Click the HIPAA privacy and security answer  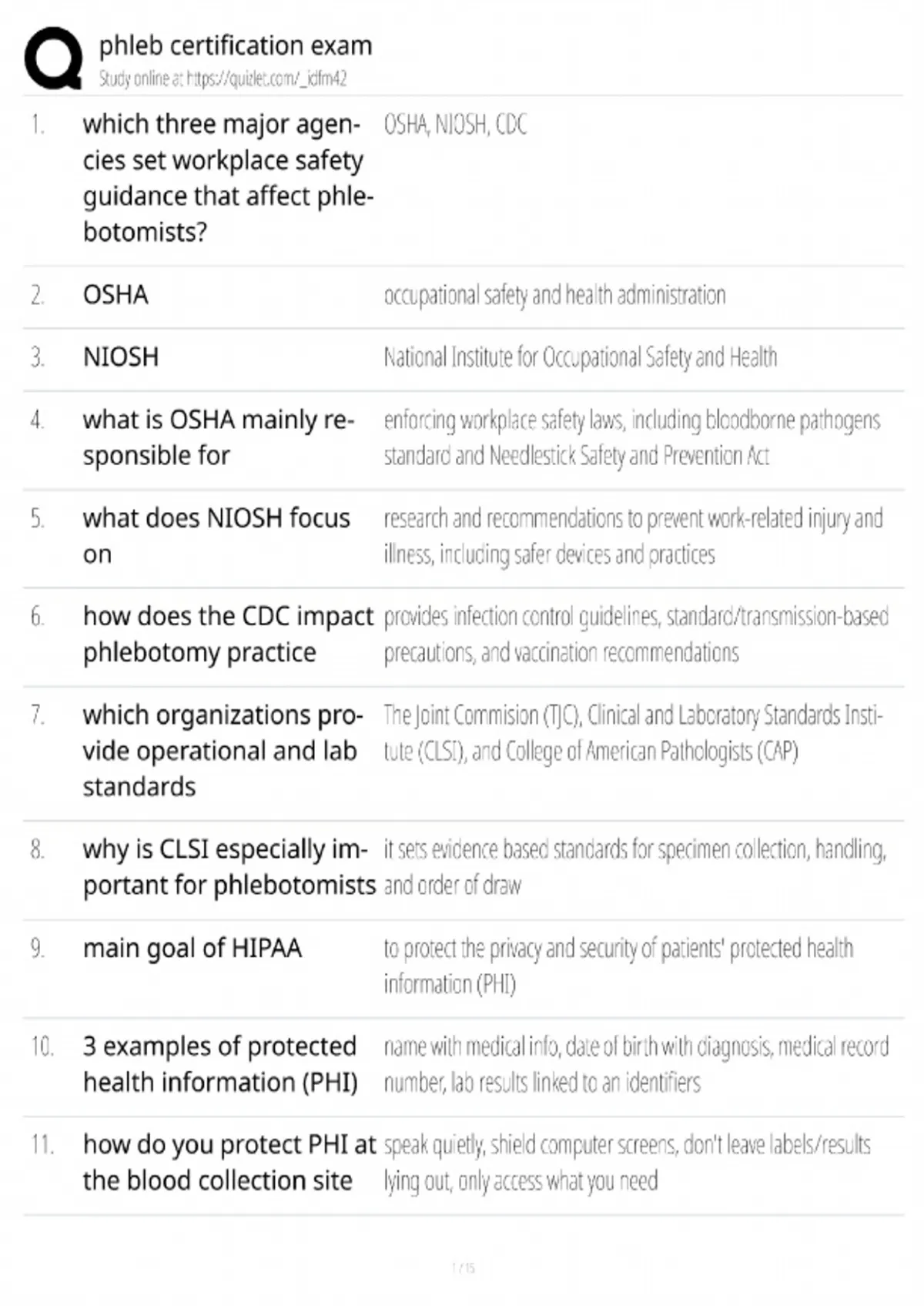[x=618, y=966]
